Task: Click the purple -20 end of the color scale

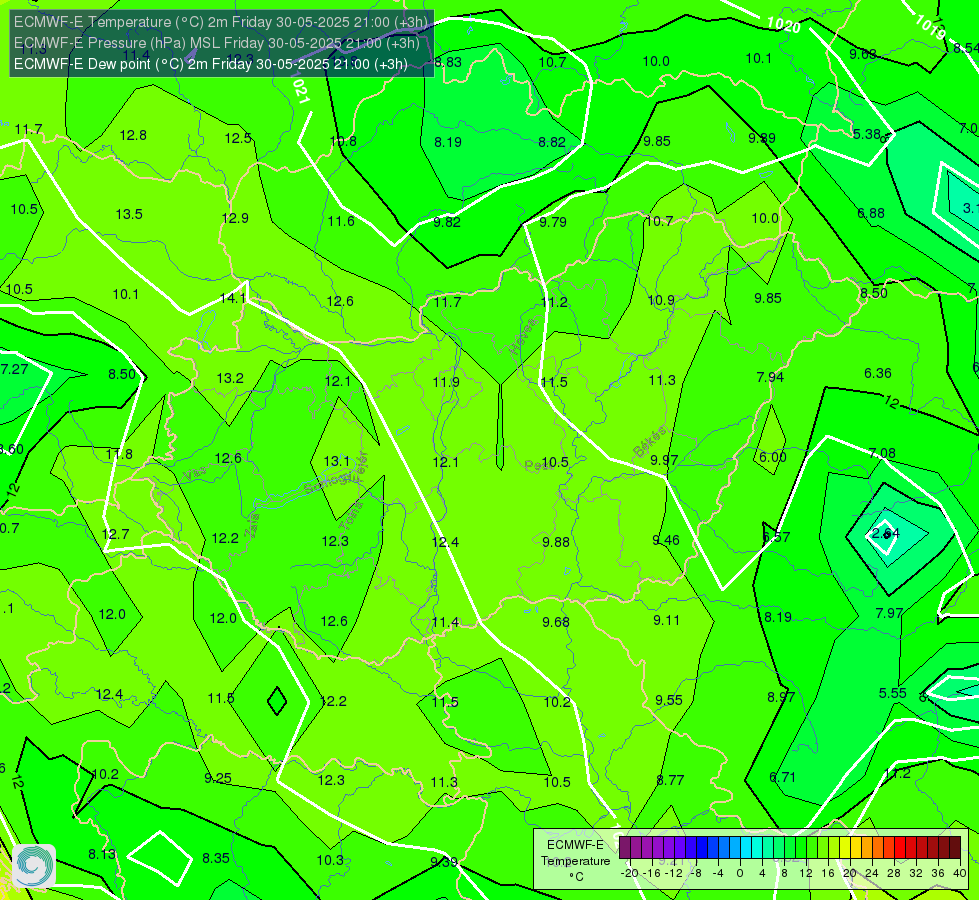Action: 625,848
